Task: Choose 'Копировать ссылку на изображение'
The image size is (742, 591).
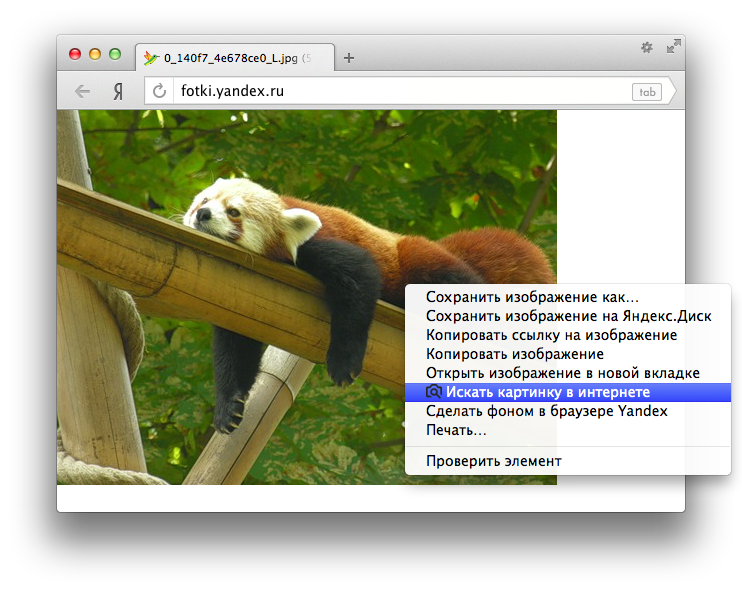Action: [x=551, y=335]
